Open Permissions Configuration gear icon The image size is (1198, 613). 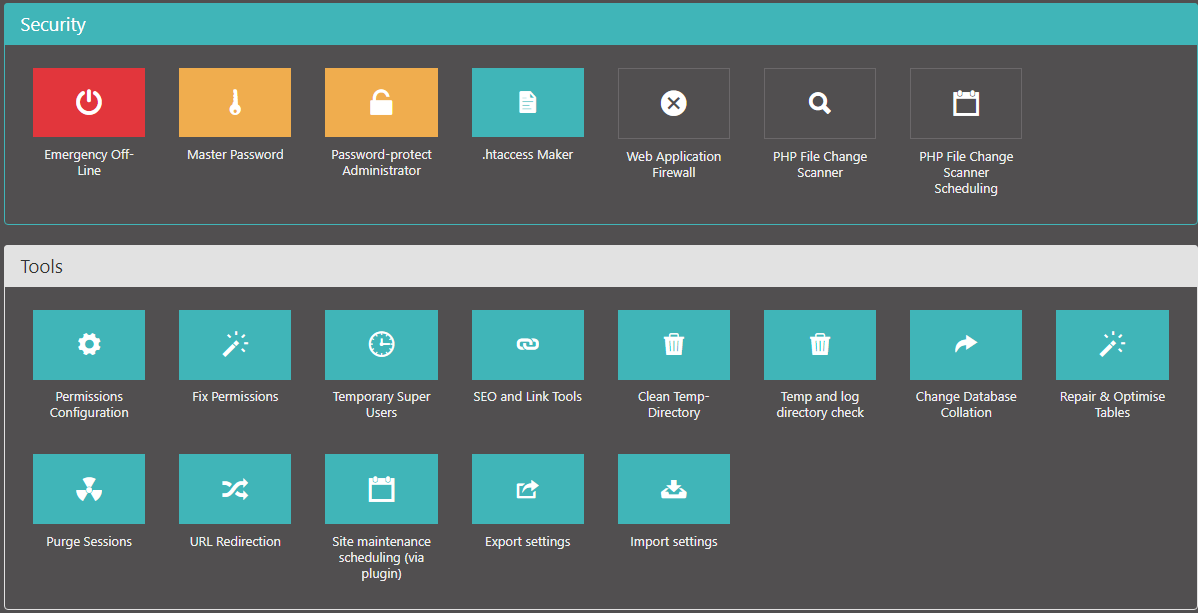pos(89,345)
